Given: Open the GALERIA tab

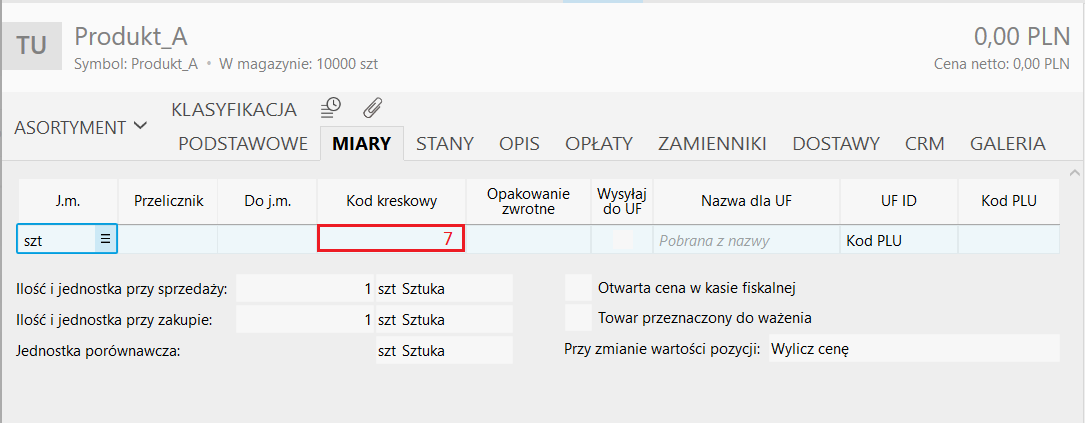Looking at the screenshot, I should click(1007, 143).
